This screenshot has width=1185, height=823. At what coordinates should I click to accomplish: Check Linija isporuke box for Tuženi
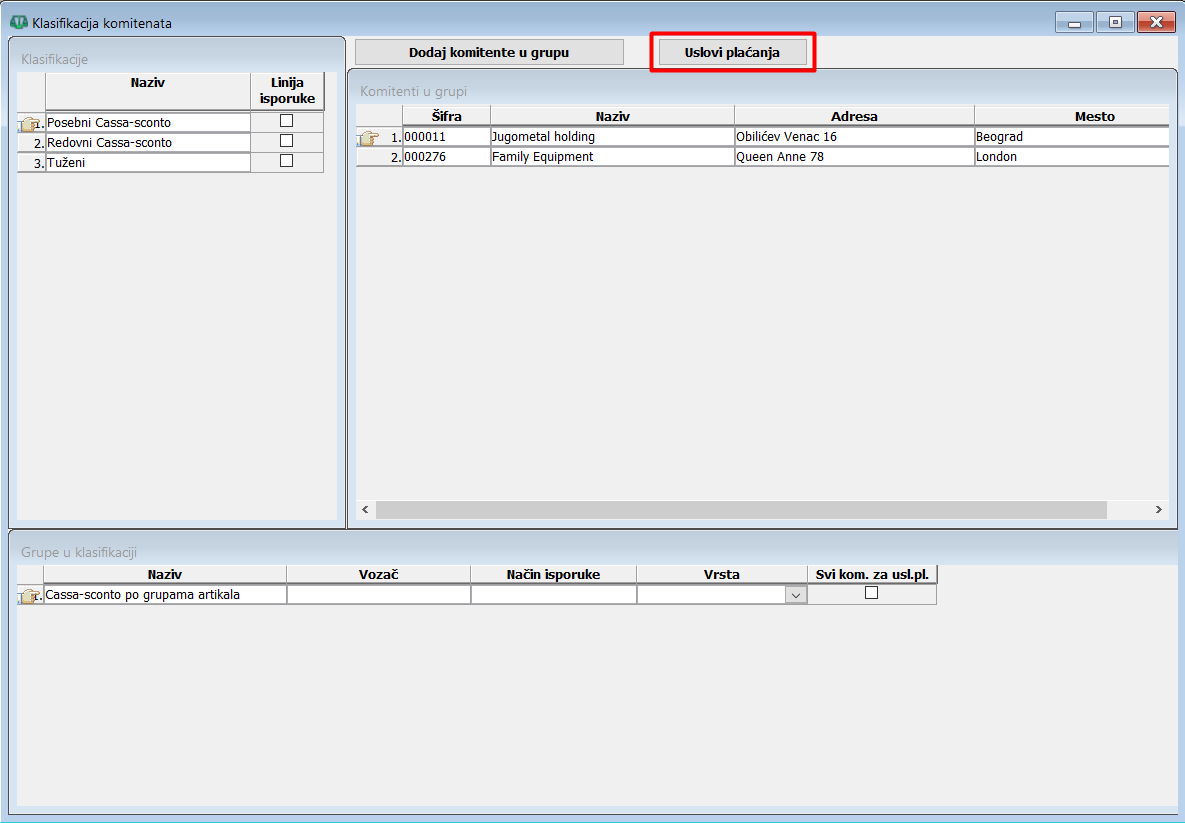287,161
